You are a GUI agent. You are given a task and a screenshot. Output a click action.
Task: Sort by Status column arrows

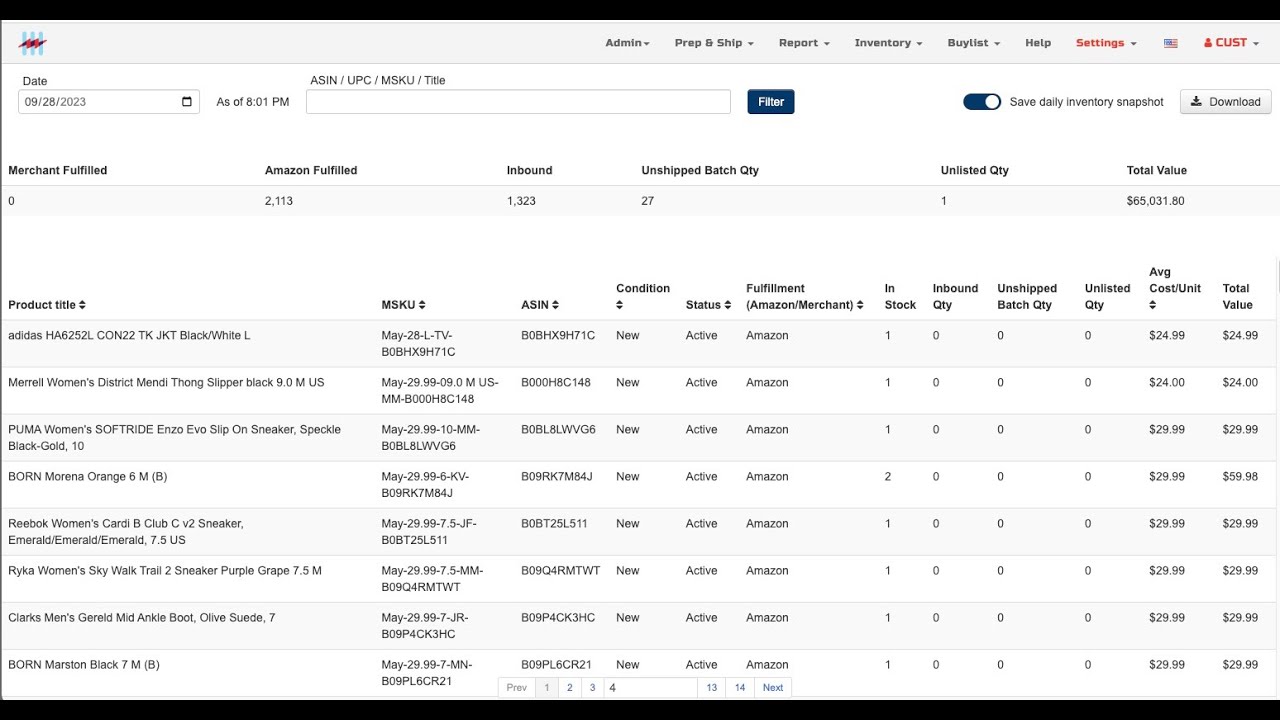coord(727,305)
